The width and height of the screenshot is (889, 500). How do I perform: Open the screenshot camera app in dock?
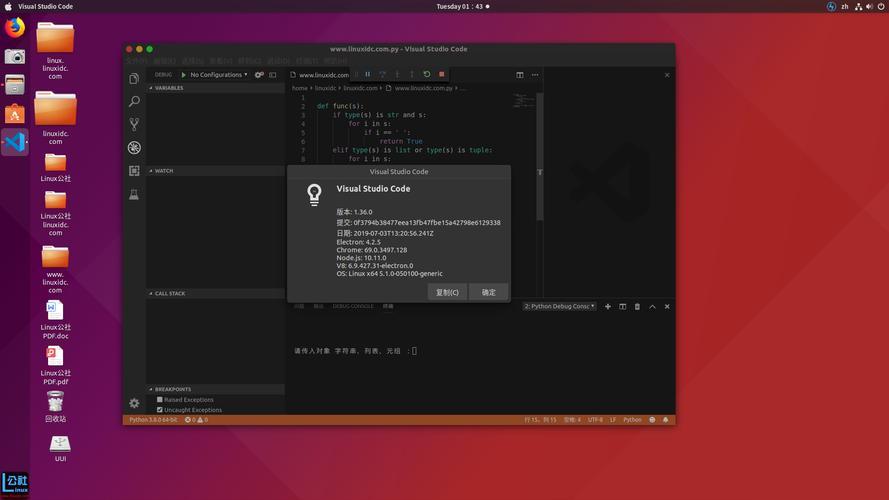click(x=15, y=56)
